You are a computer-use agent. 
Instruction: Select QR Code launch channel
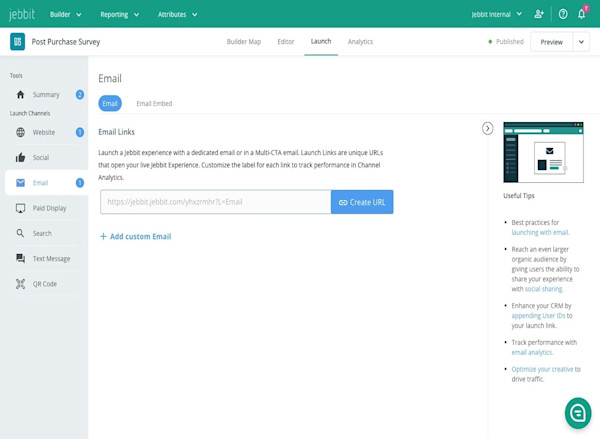click(x=46, y=284)
